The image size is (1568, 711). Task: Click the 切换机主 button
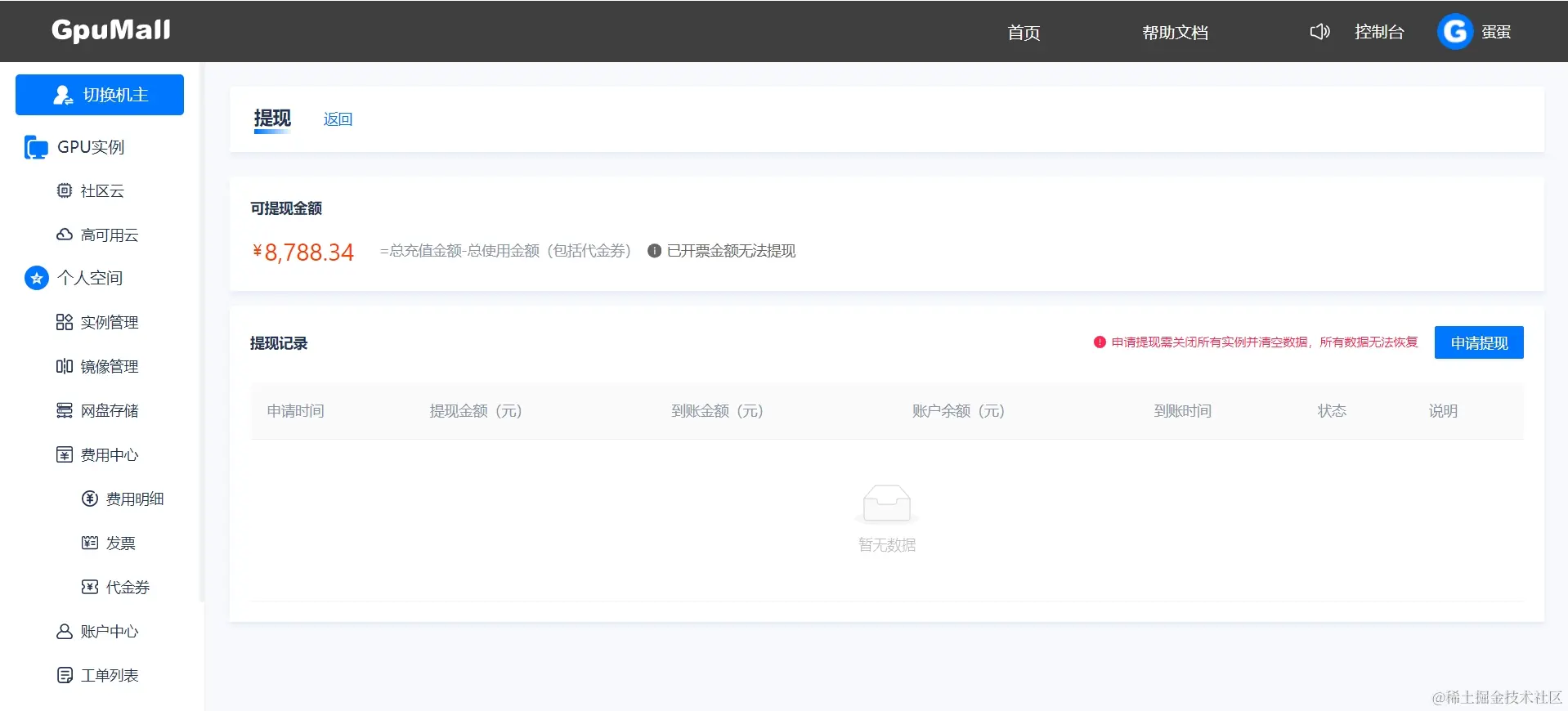100,95
